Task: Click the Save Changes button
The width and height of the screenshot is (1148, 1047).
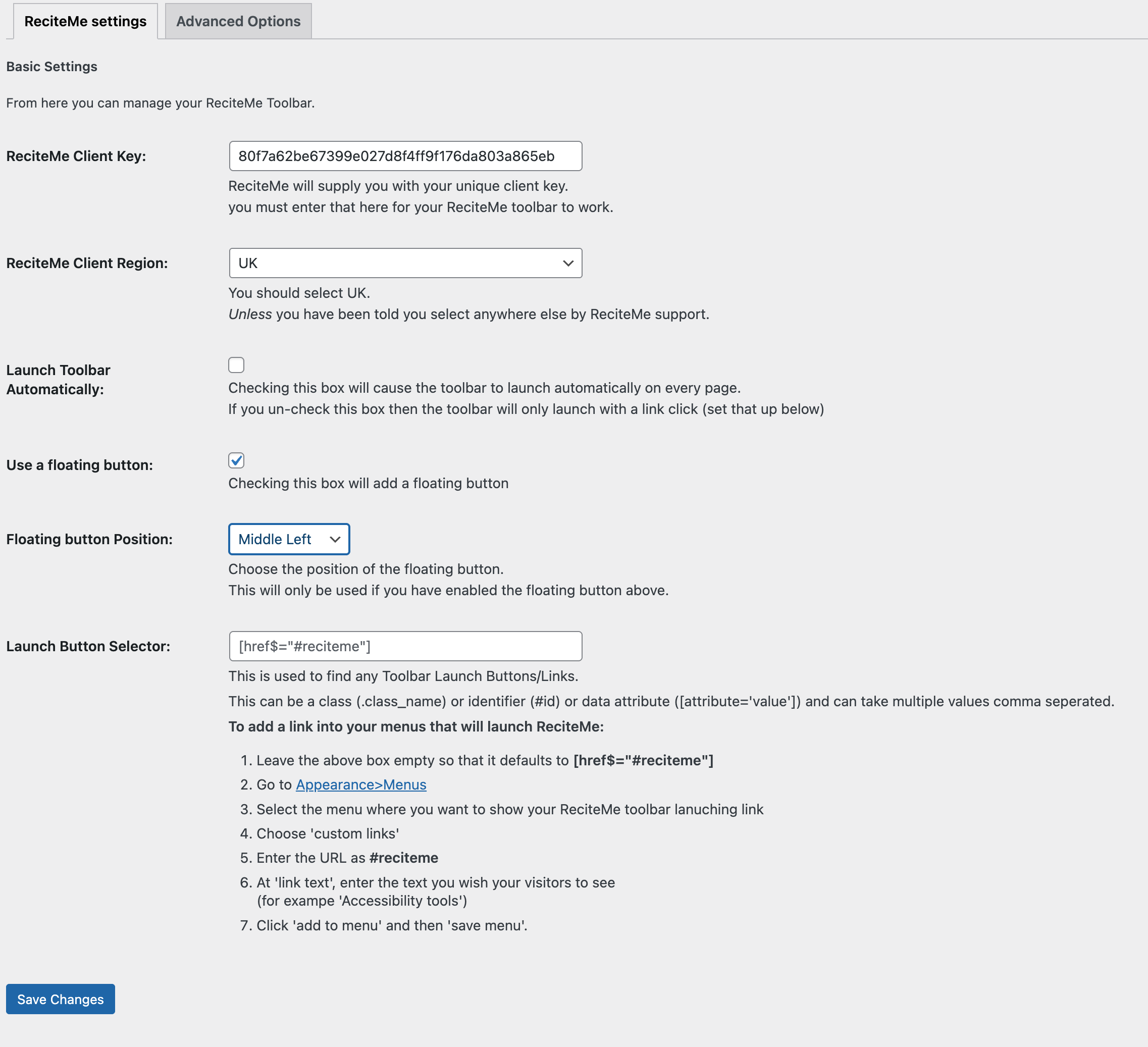Action: (61, 999)
